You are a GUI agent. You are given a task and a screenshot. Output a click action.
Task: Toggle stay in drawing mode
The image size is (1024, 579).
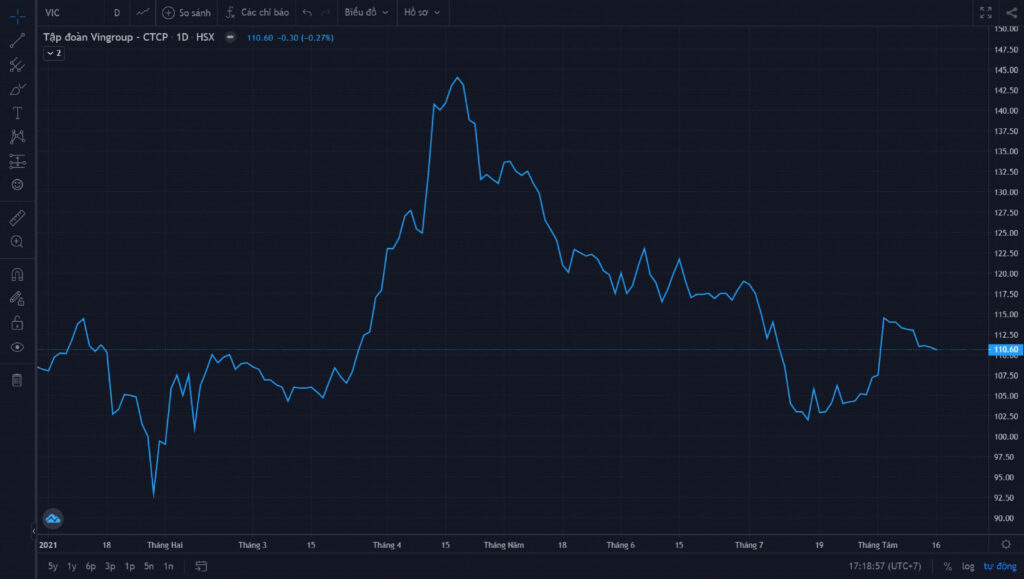[18, 298]
